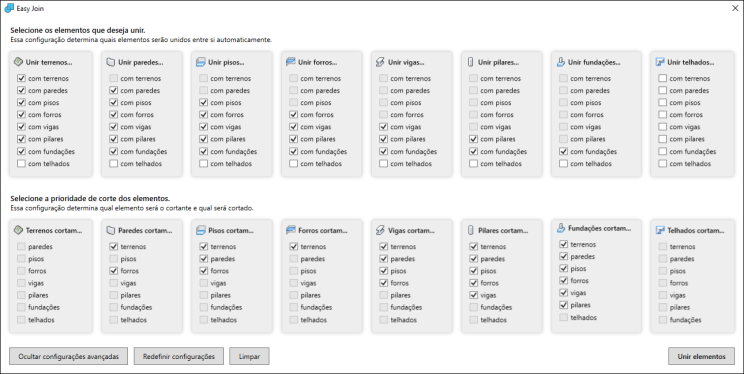Uncheck 'paredes' under Vigas cortam
This screenshot has width=744, height=374.
tap(383, 259)
